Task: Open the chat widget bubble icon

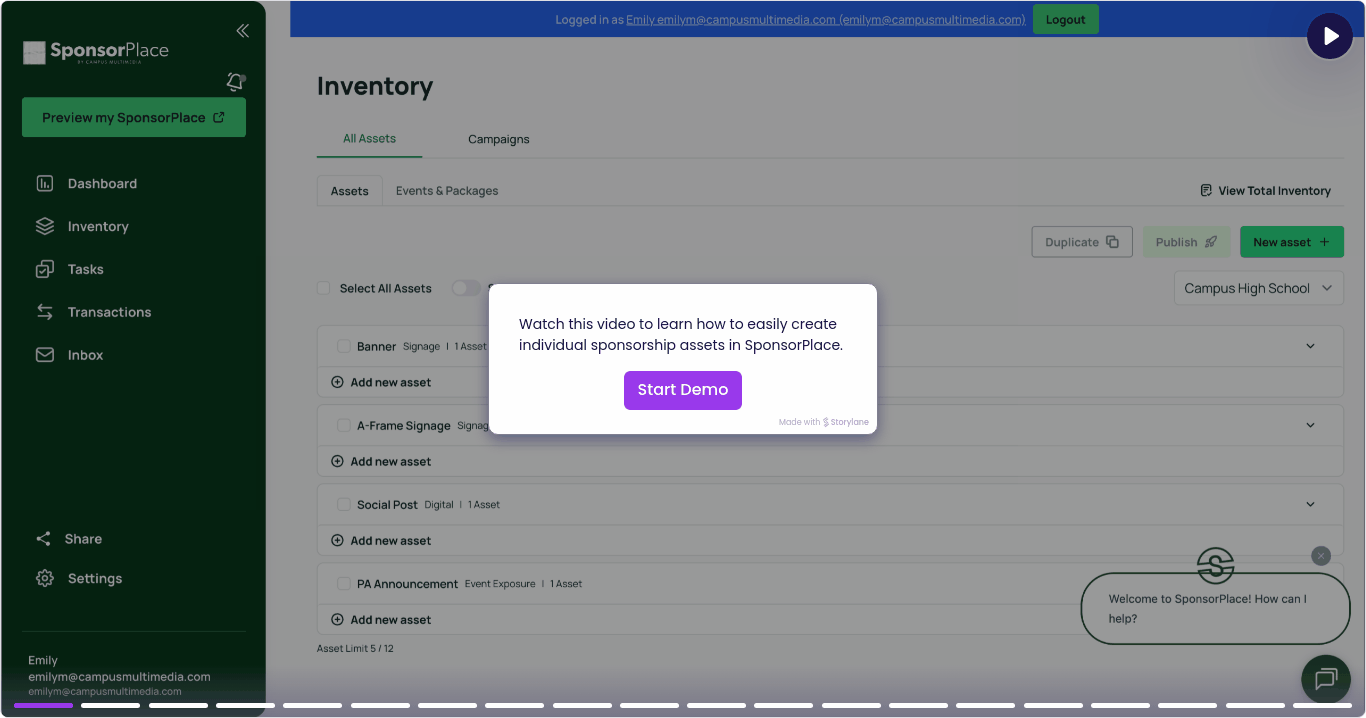Action: [1326, 680]
